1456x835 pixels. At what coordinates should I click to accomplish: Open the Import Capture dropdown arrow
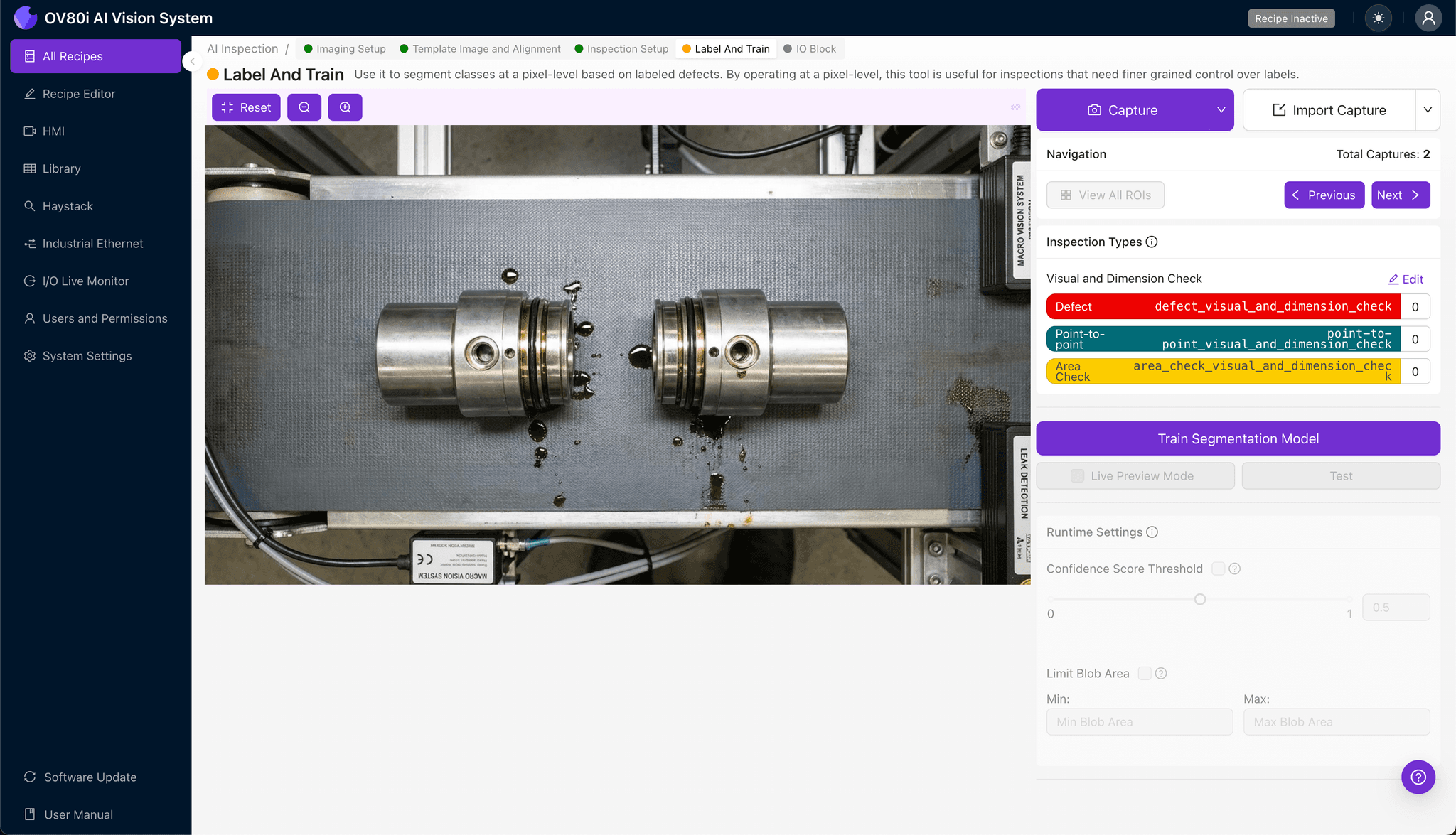1429,109
